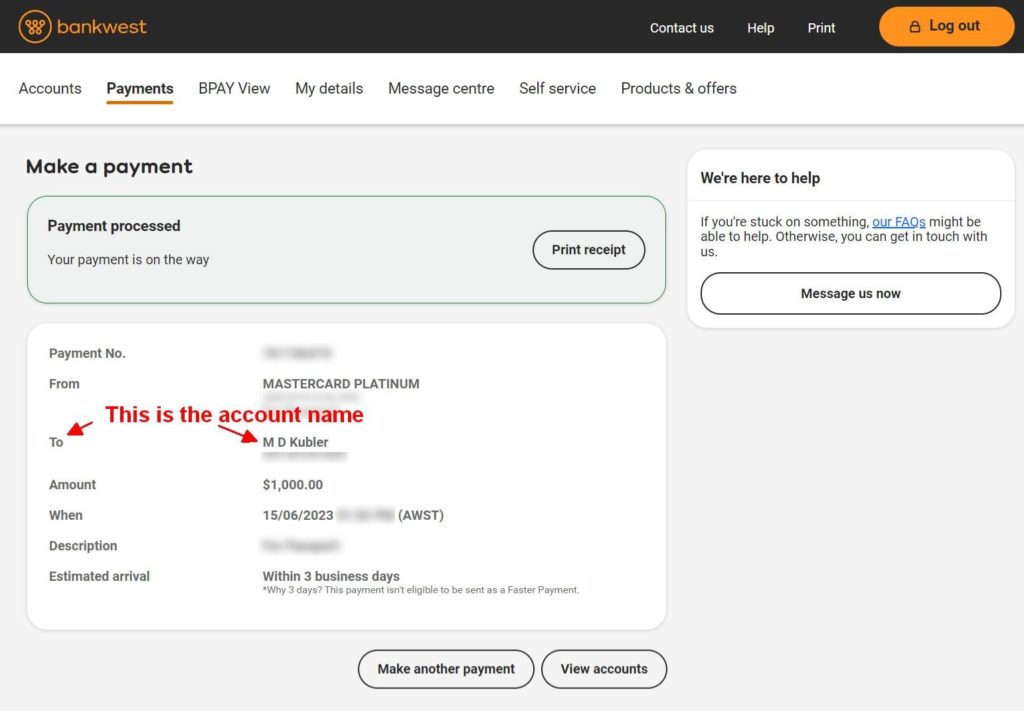The height and width of the screenshot is (711, 1024).
Task: Click the View accounts button
Action: click(x=604, y=669)
